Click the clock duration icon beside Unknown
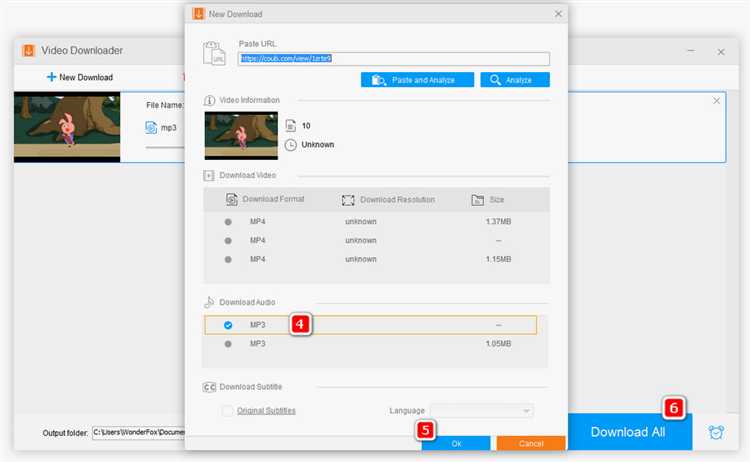 [x=290, y=145]
